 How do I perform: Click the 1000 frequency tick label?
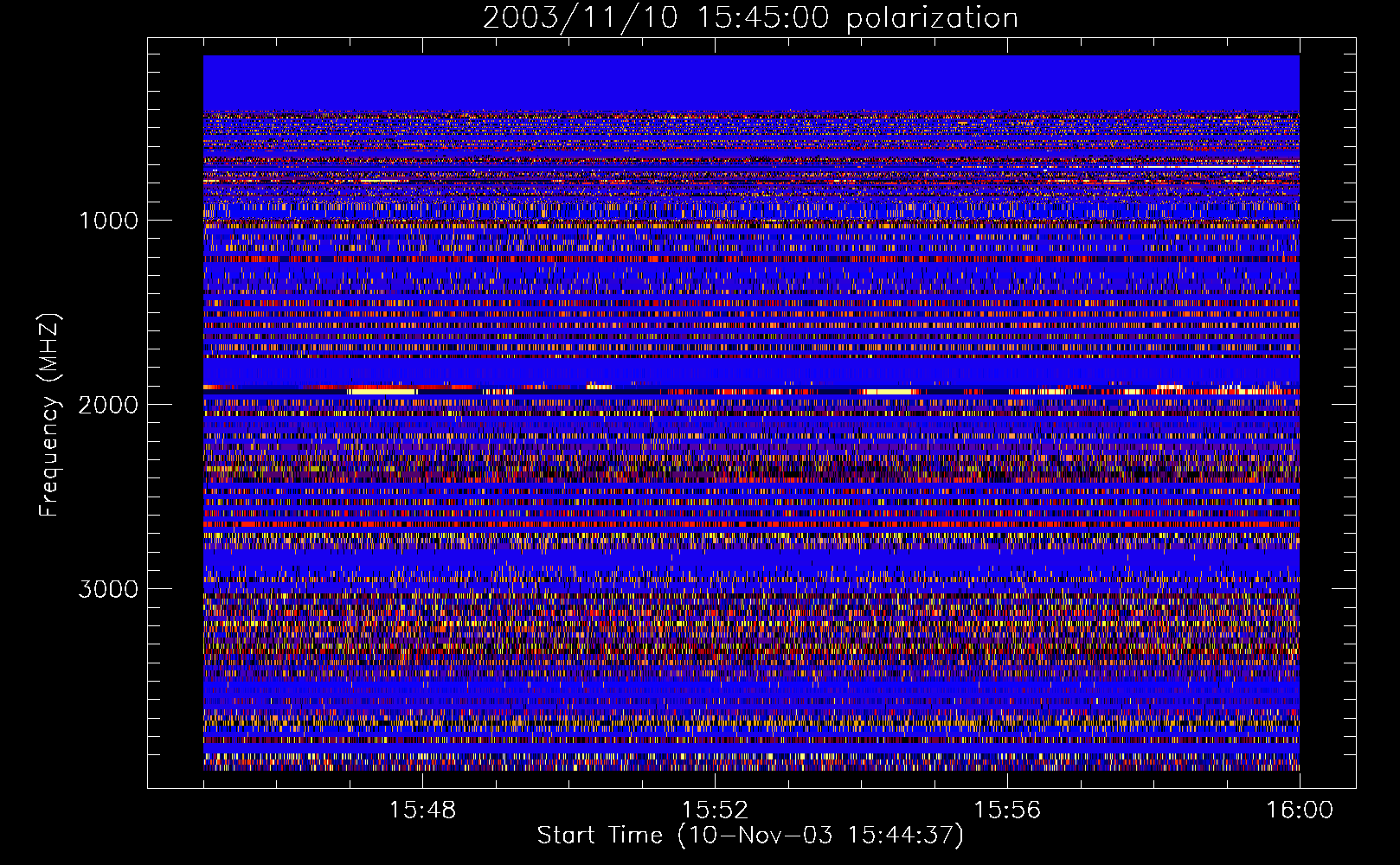[109, 221]
